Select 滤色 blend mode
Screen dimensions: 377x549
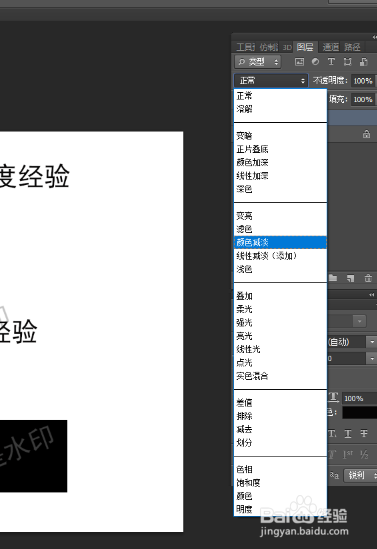pos(280,229)
